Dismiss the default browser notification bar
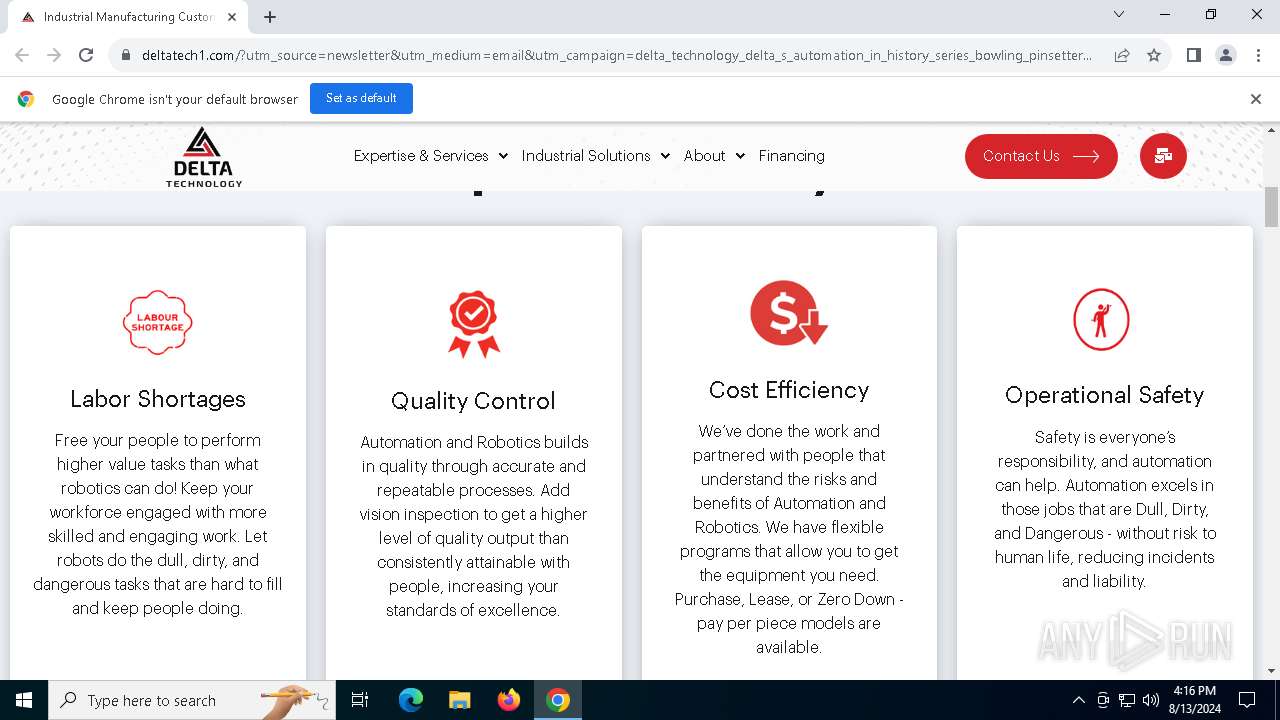Viewport: 1280px width, 720px height. point(1255,99)
